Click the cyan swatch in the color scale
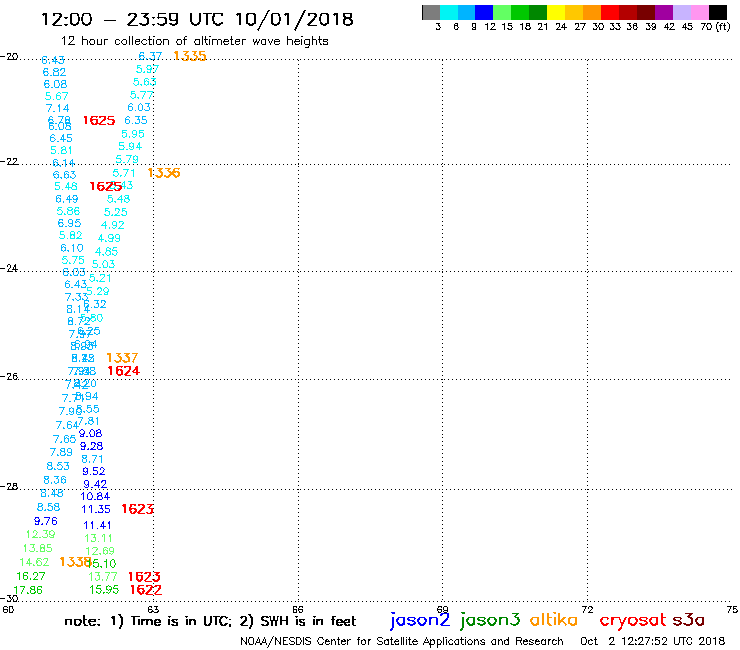 pos(449,12)
